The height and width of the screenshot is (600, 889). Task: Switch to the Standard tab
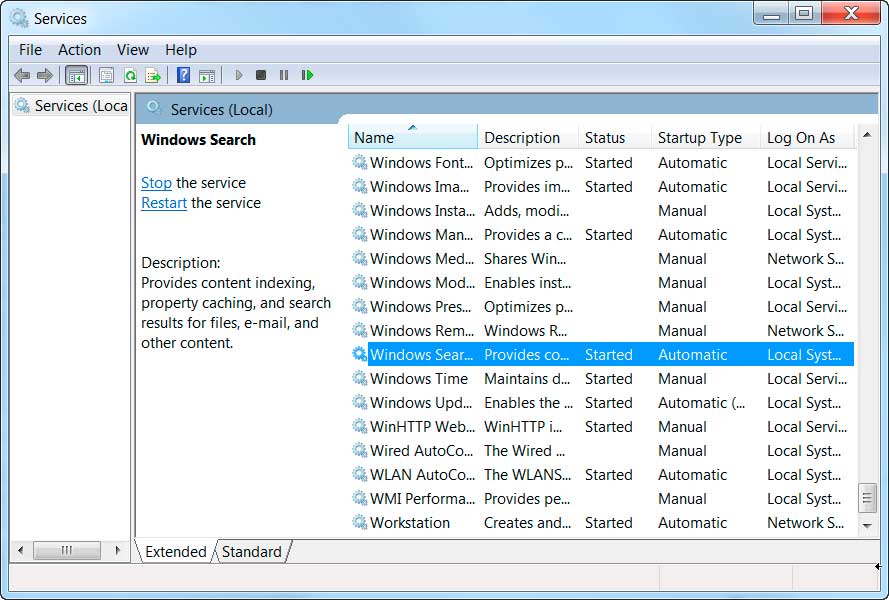tap(251, 552)
